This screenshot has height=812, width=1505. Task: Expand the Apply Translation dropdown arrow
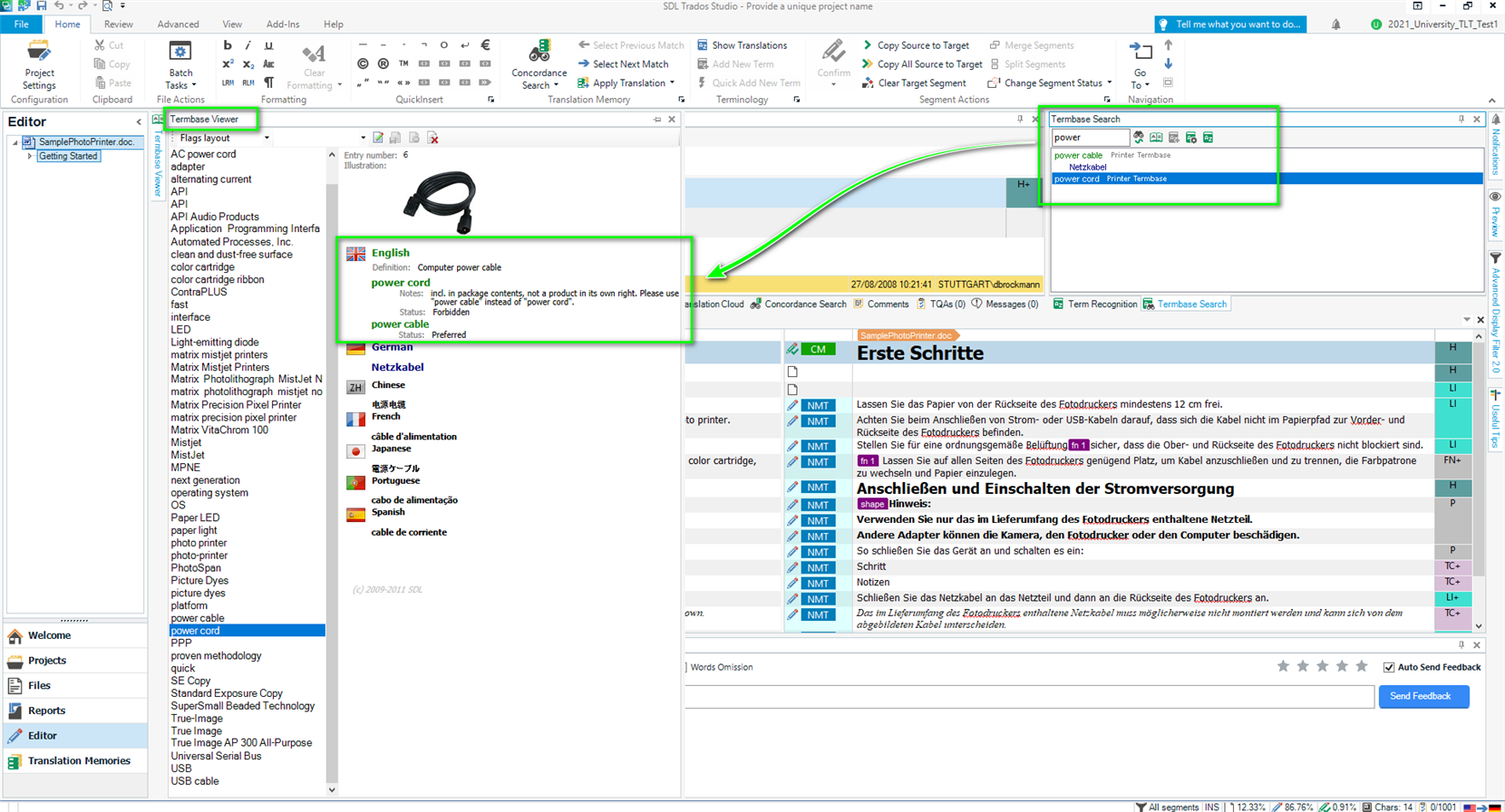[x=672, y=83]
